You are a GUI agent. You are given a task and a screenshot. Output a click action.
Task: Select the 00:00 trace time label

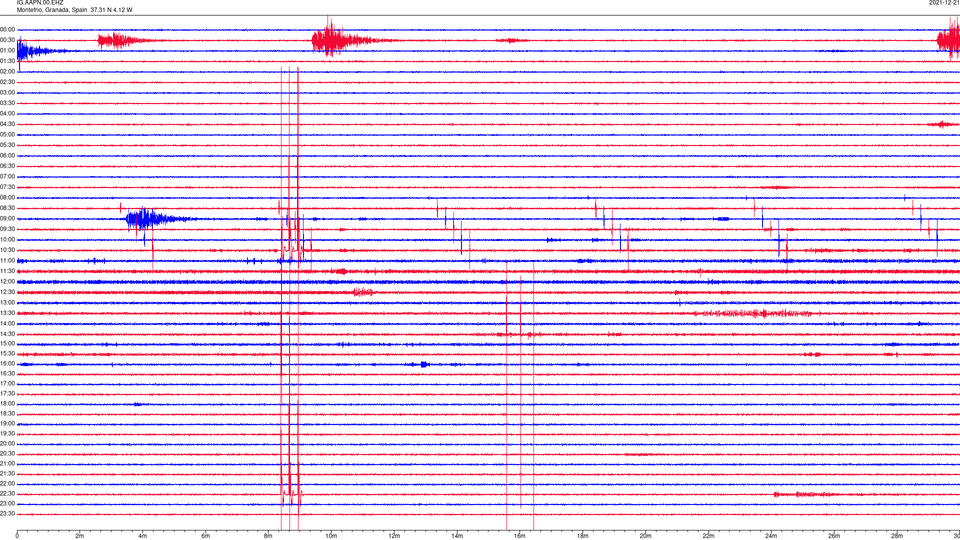tap(7, 29)
